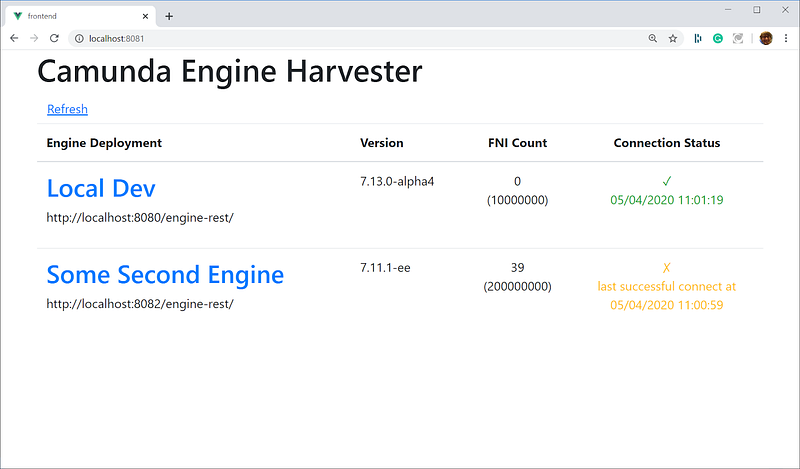Click the FNI count 39 value

pos(517,268)
